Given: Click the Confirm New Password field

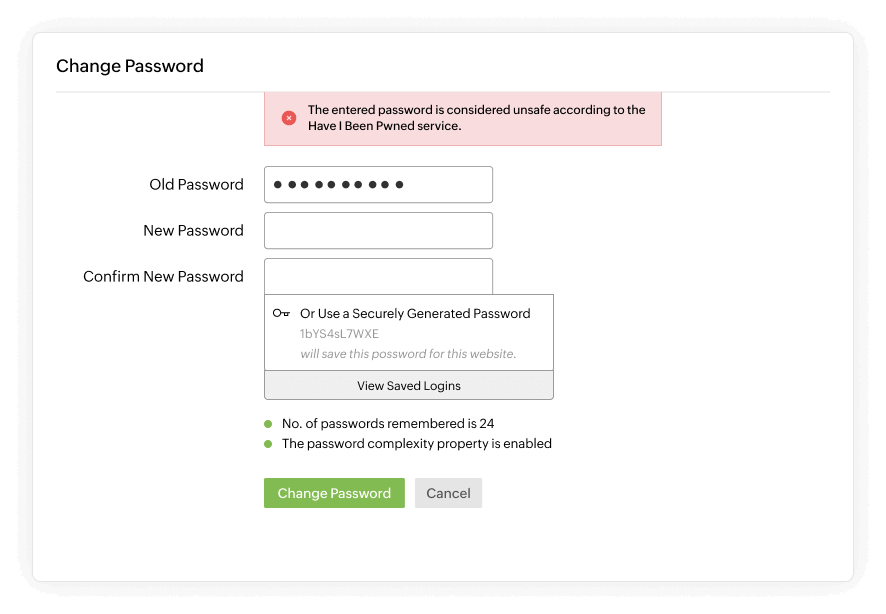Looking at the screenshot, I should (378, 276).
